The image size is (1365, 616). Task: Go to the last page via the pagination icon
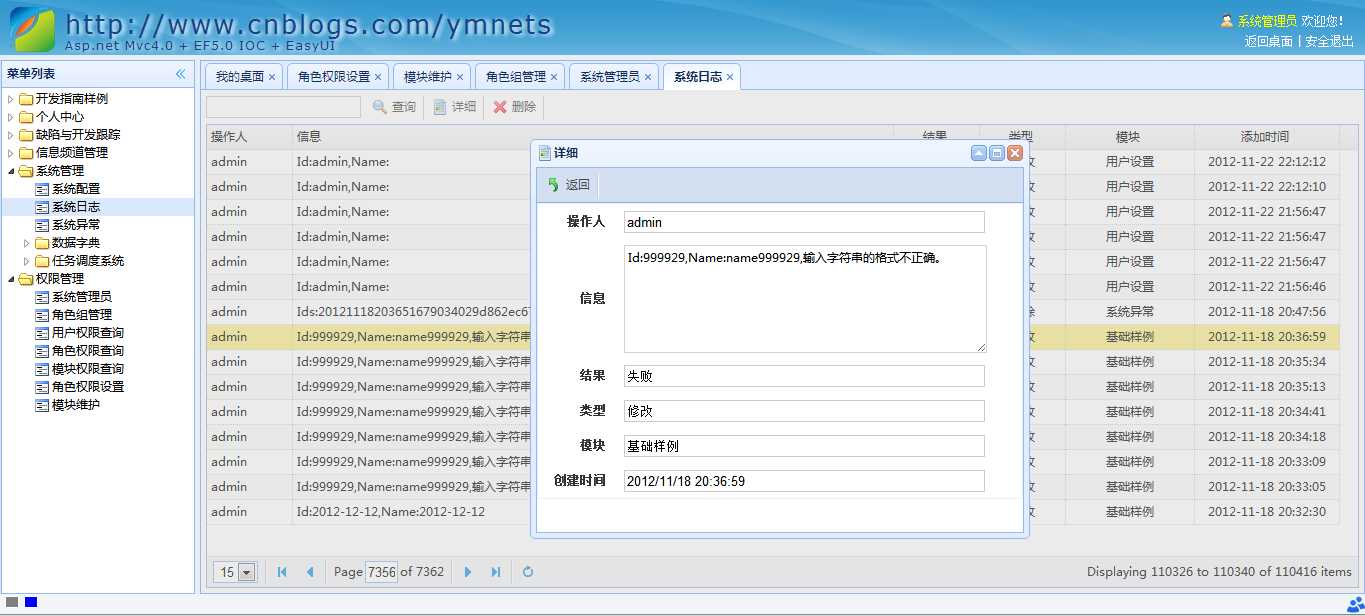[x=497, y=572]
